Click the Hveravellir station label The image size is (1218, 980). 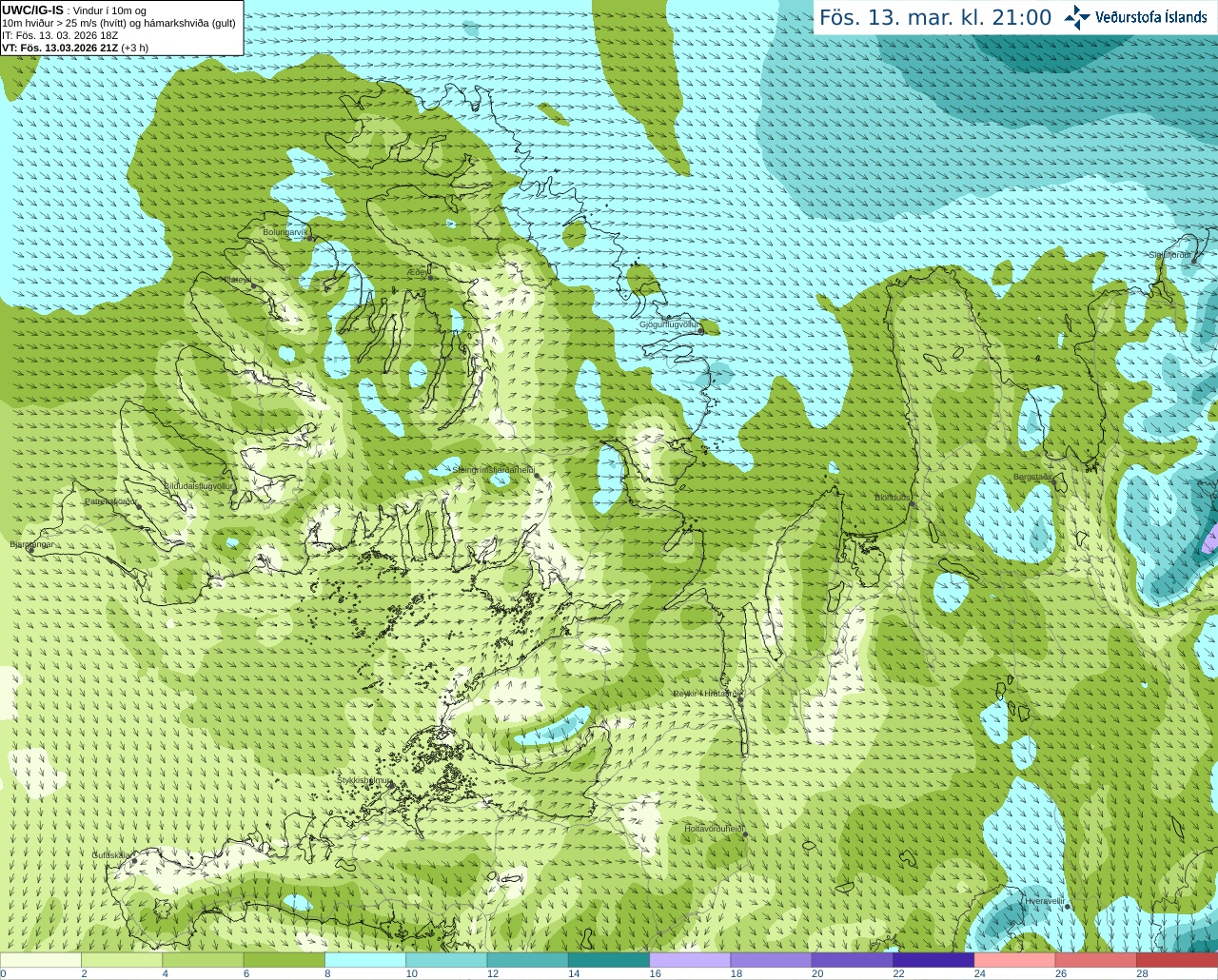1045,900
